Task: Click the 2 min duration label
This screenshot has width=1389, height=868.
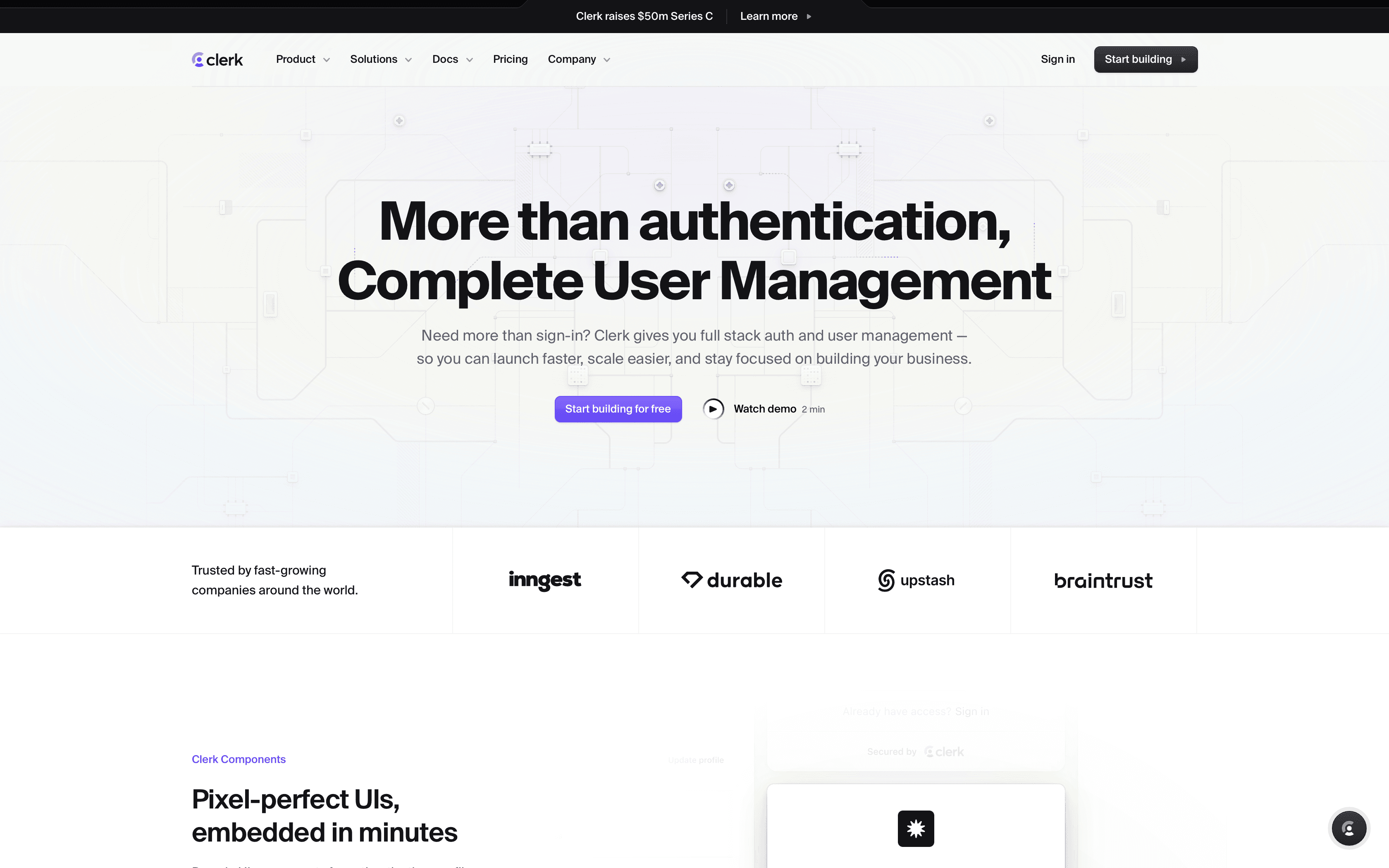Action: pyautogui.click(x=813, y=409)
